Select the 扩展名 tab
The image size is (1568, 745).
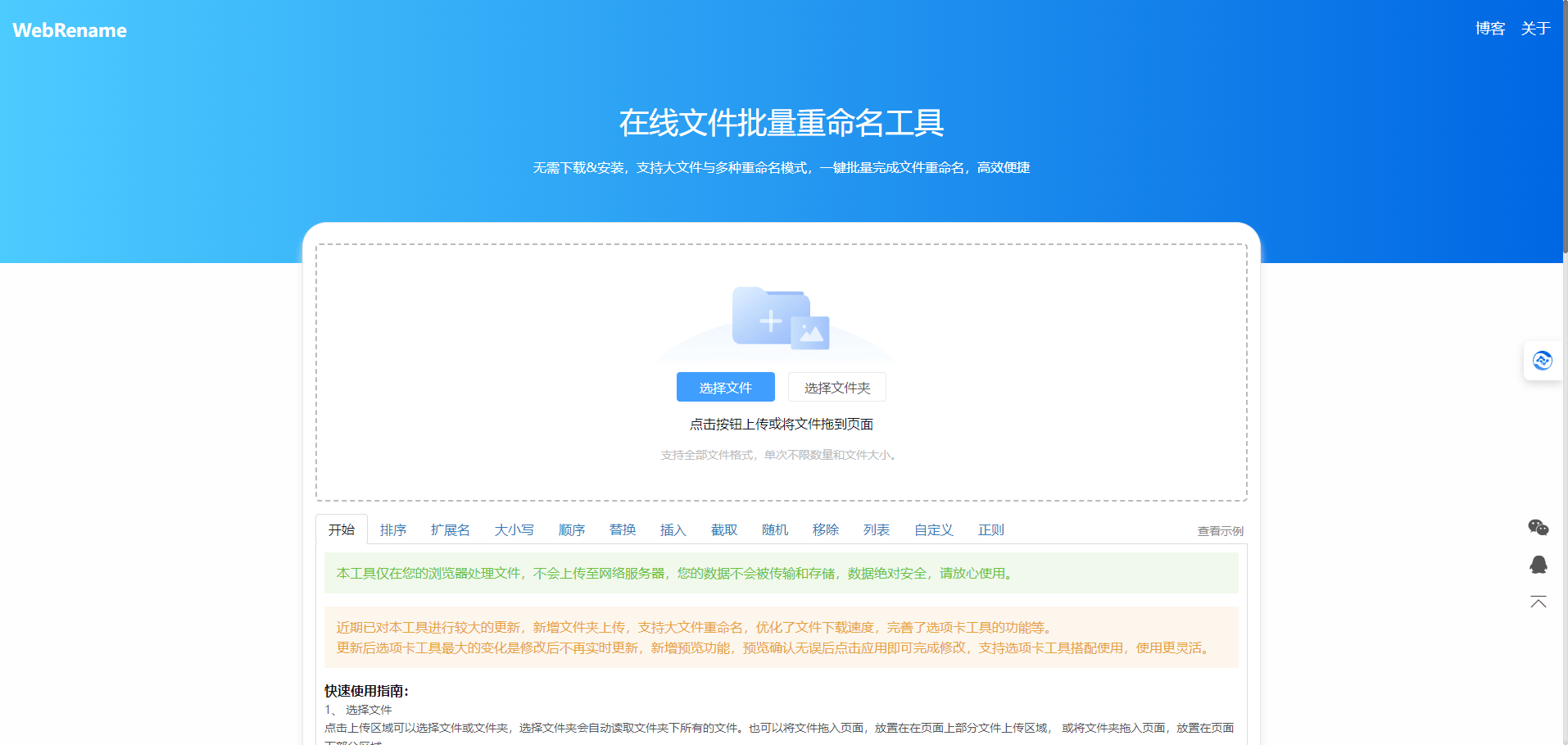pyautogui.click(x=449, y=529)
